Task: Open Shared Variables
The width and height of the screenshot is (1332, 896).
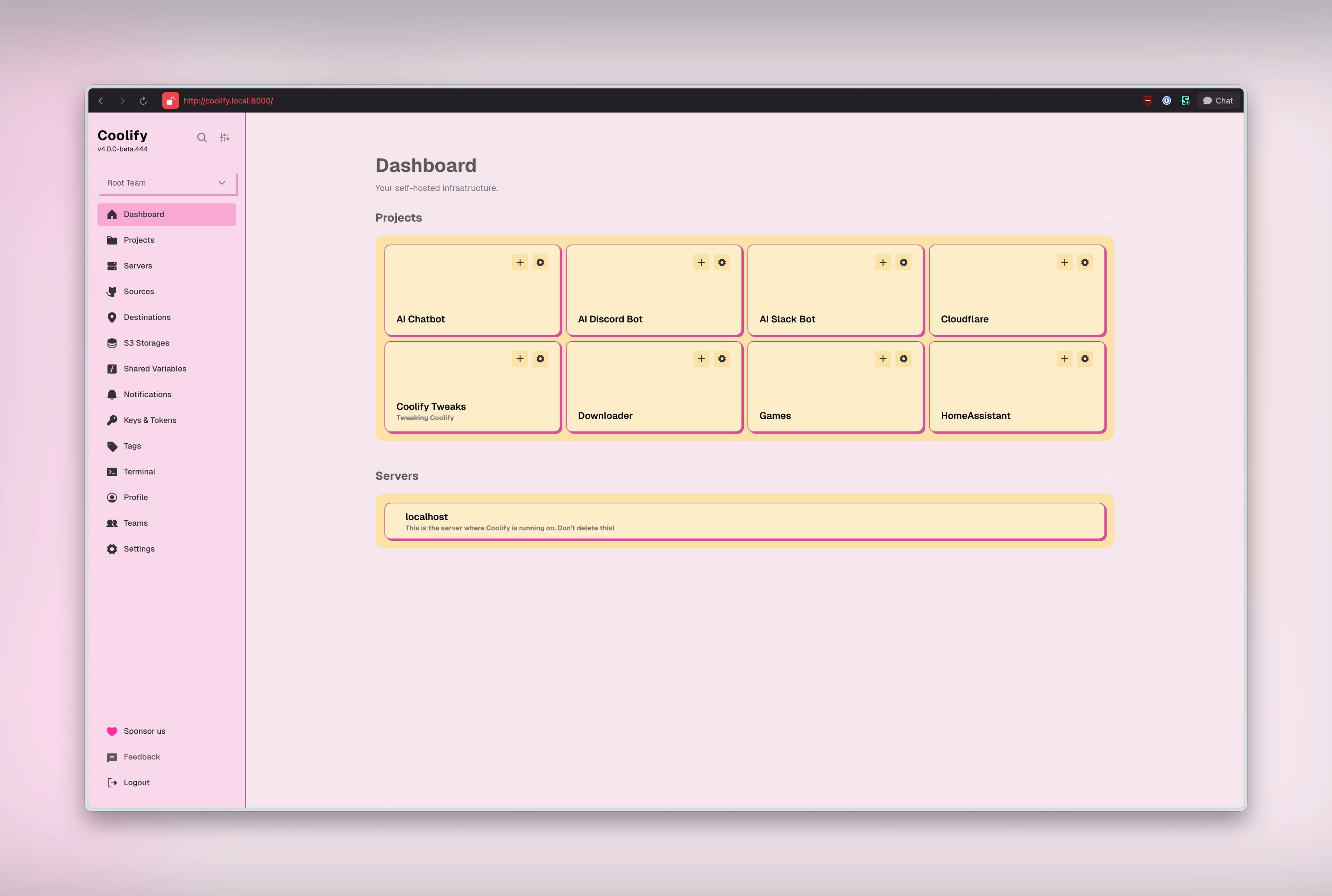Action: click(x=154, y=369)
